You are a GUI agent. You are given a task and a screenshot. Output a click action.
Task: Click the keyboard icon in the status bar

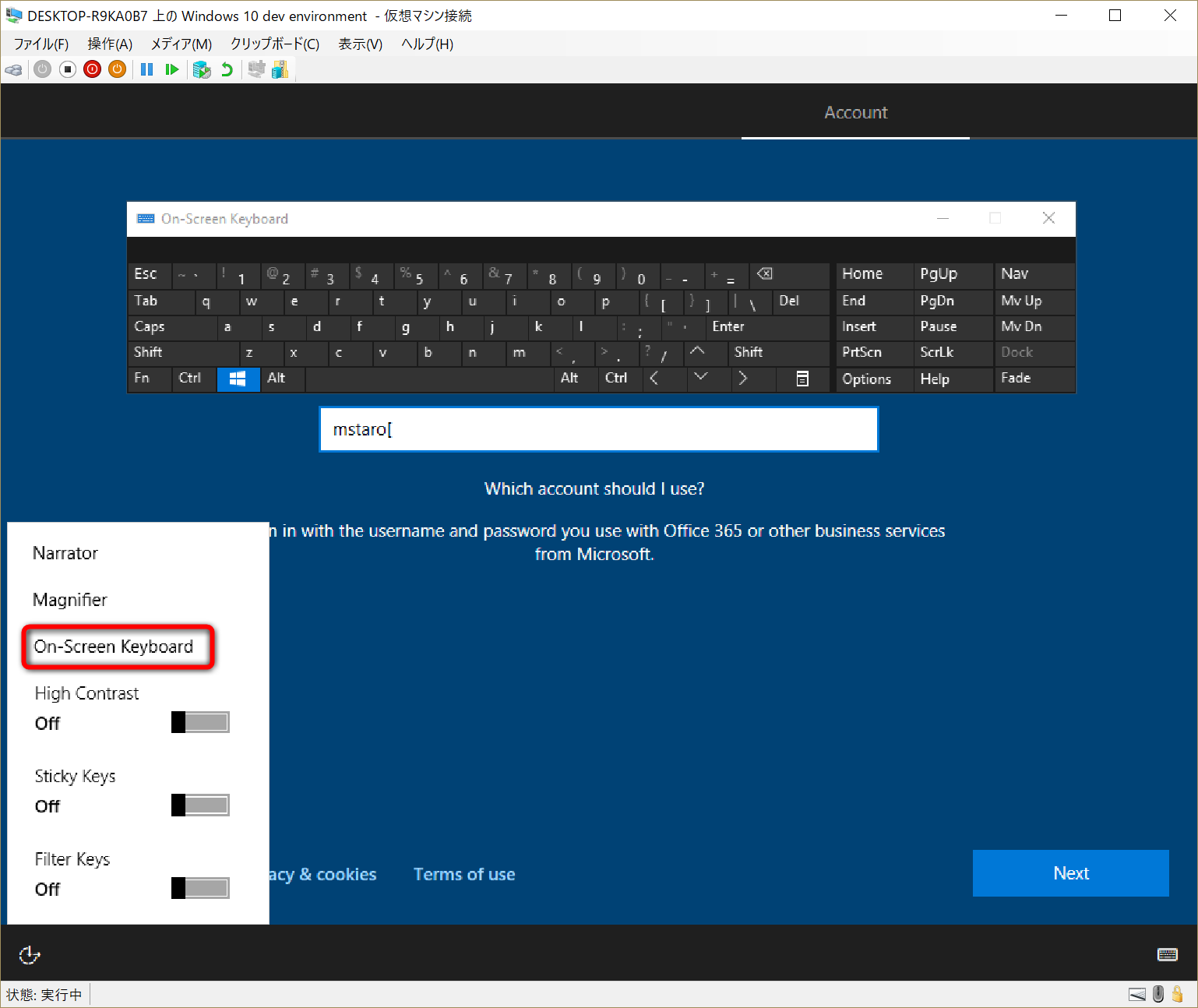[1137, 994]
